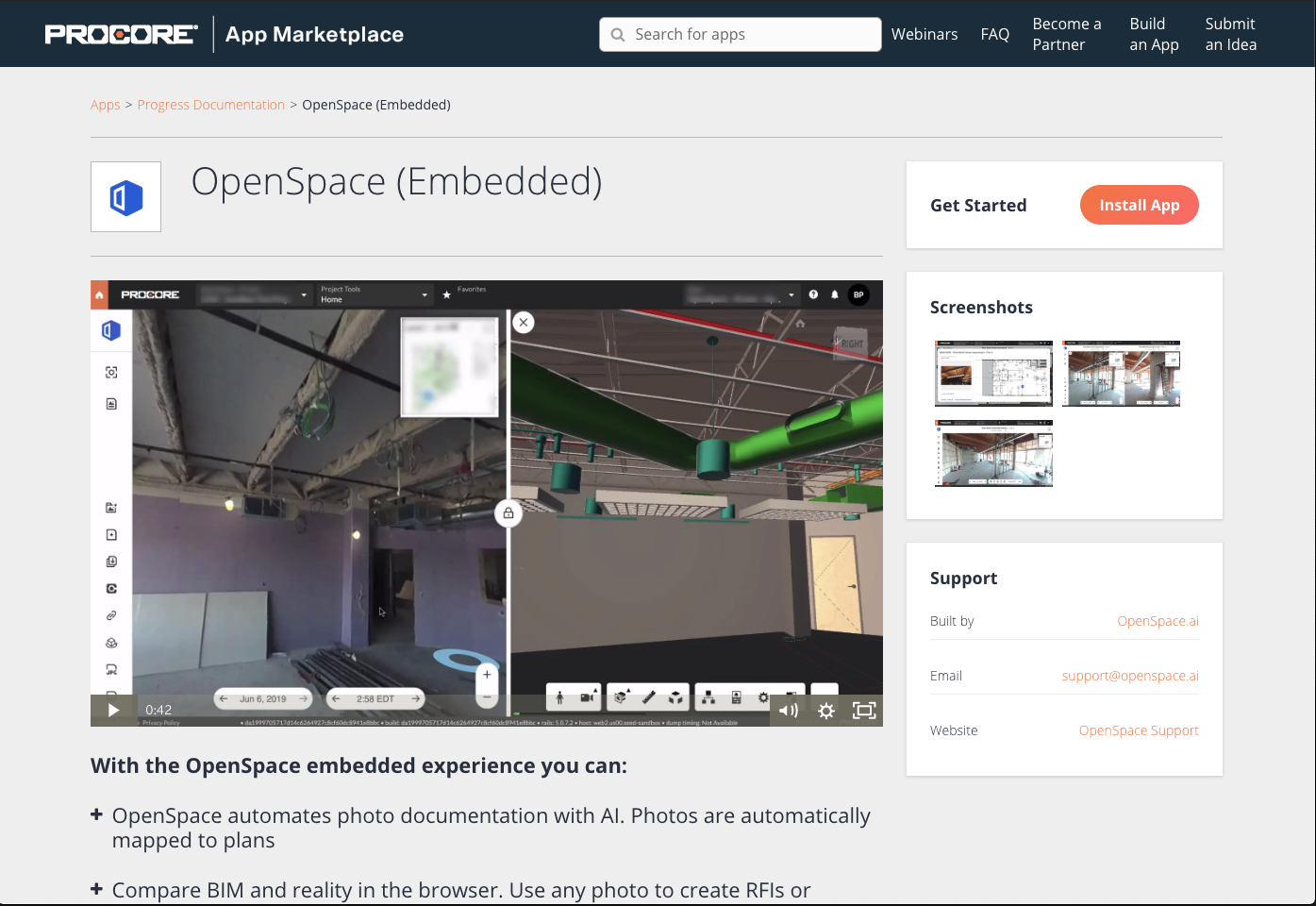Open the bottom-row screenshot thumbnail
1316x906 pixels.
[x=993, y=454]
